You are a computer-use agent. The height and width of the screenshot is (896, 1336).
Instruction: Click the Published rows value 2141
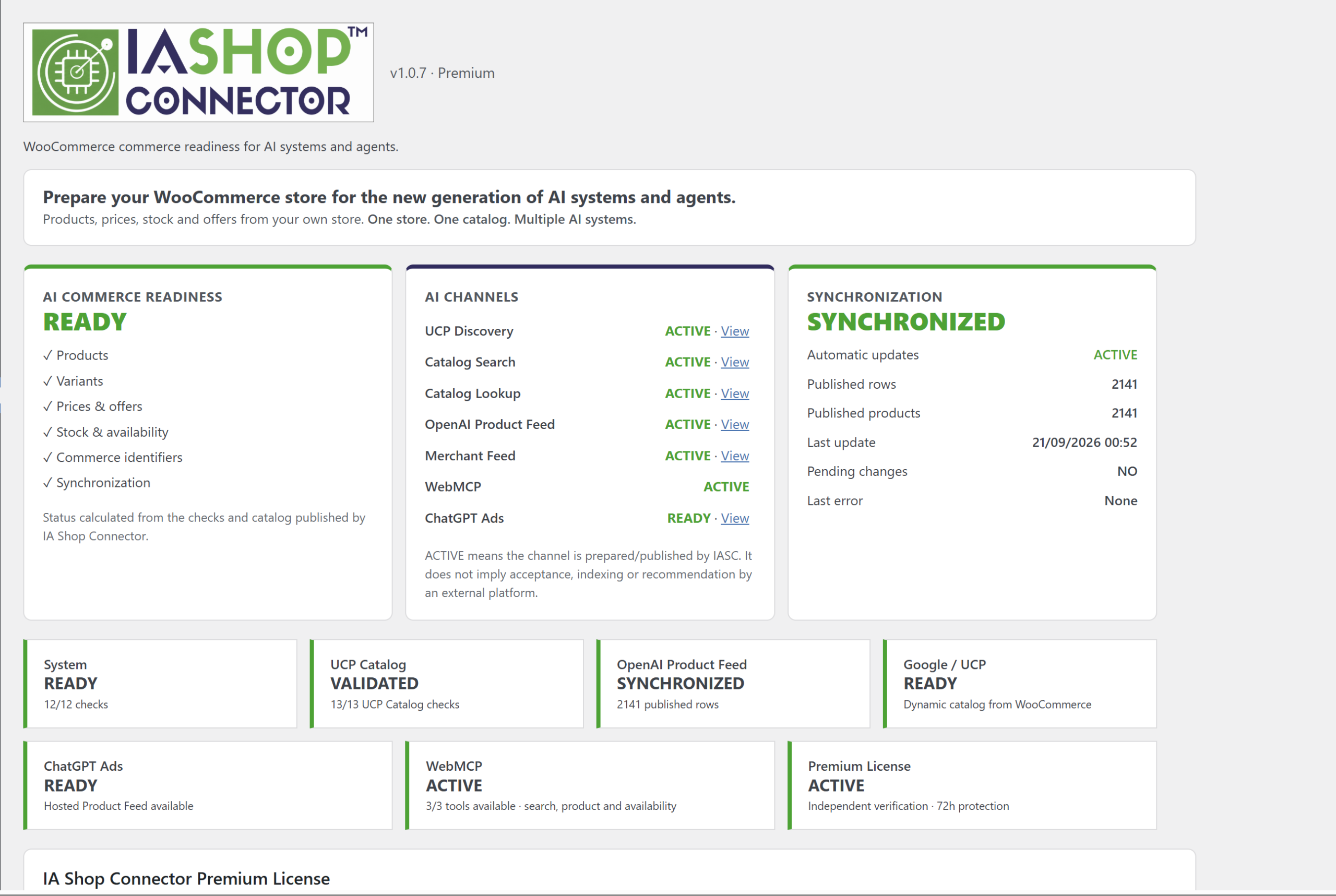[x=1125, y=385]
